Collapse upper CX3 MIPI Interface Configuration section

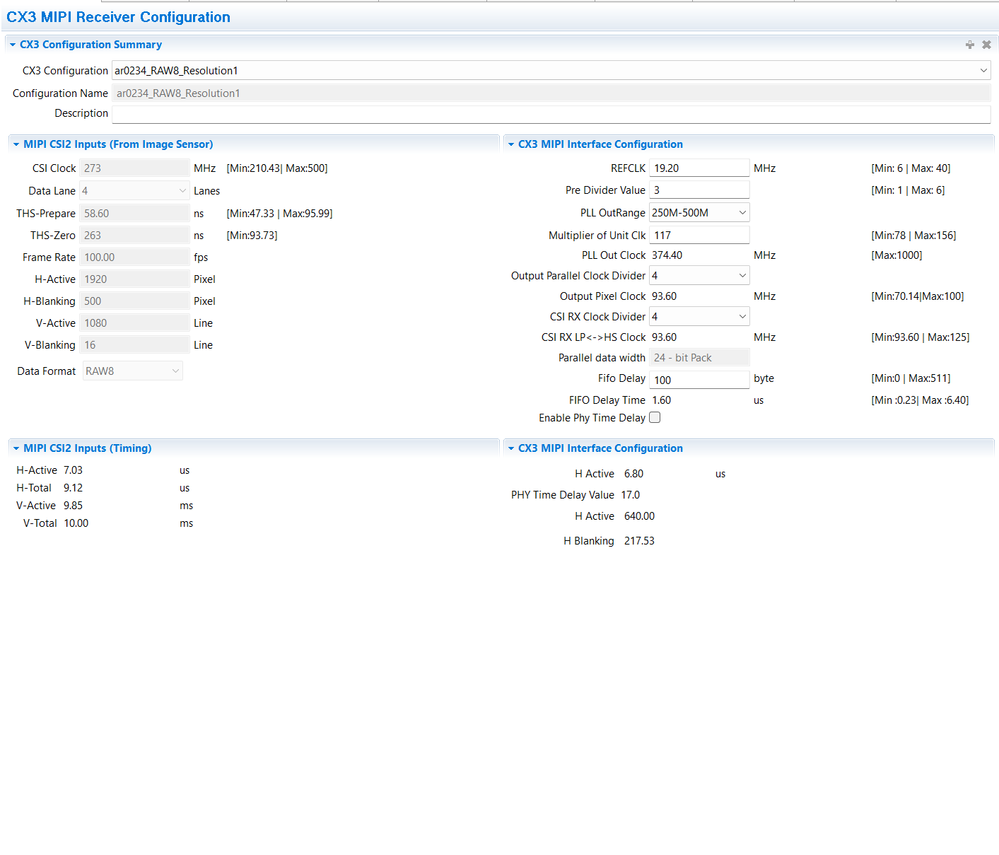pyautogui.click(x=510, y=145)
